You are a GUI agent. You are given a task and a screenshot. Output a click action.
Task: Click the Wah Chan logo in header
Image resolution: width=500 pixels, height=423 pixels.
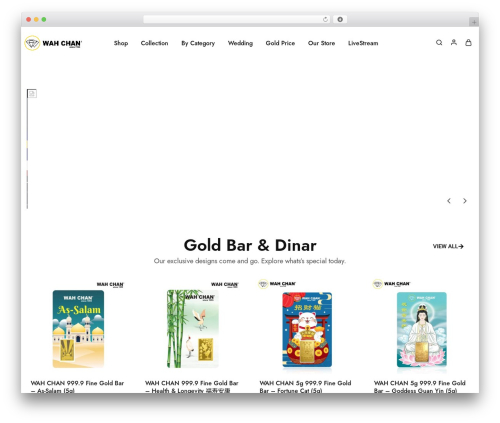click(x=53, y=43)
